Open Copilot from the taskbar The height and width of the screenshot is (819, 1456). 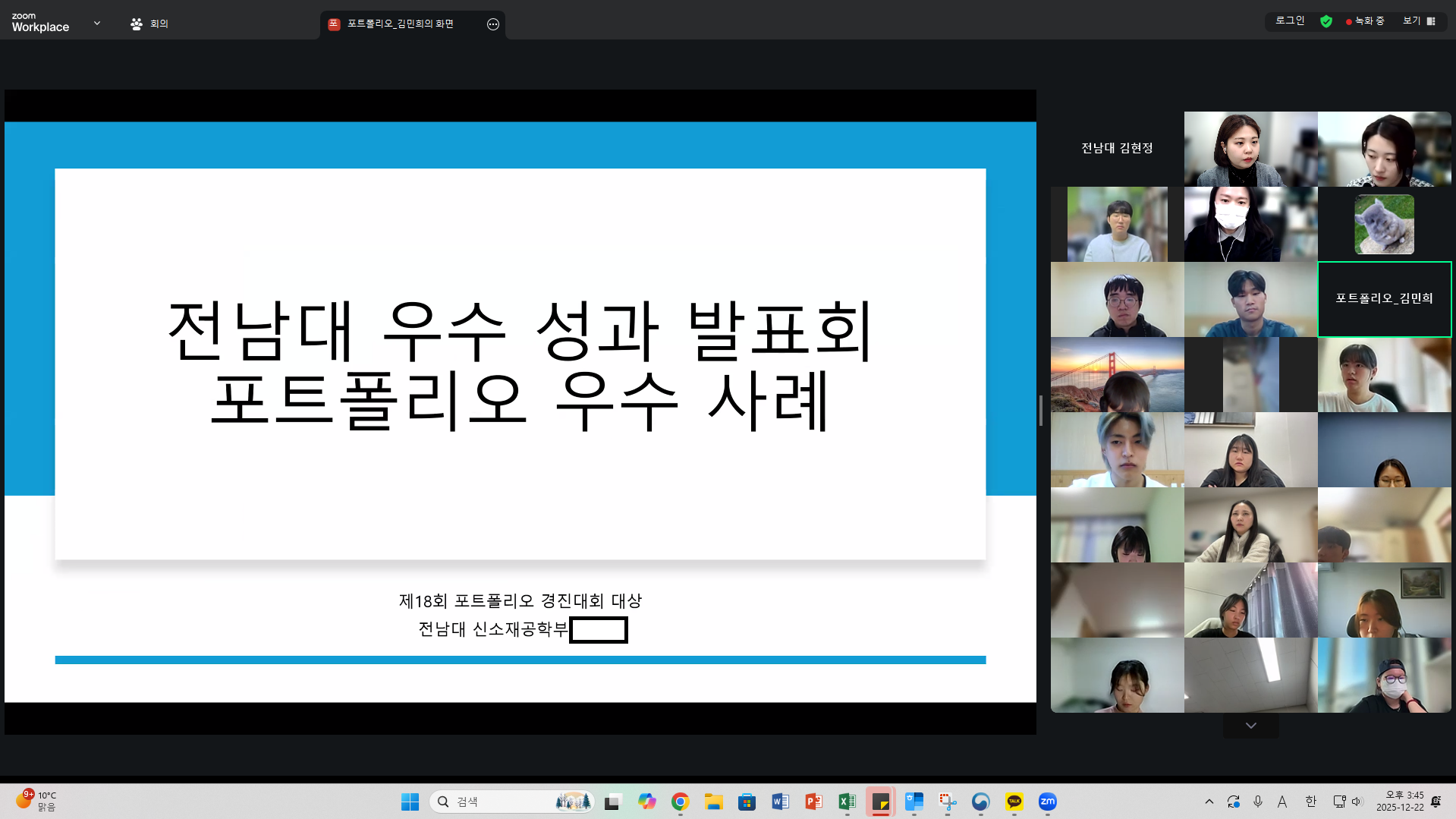(x=646, y=802)
